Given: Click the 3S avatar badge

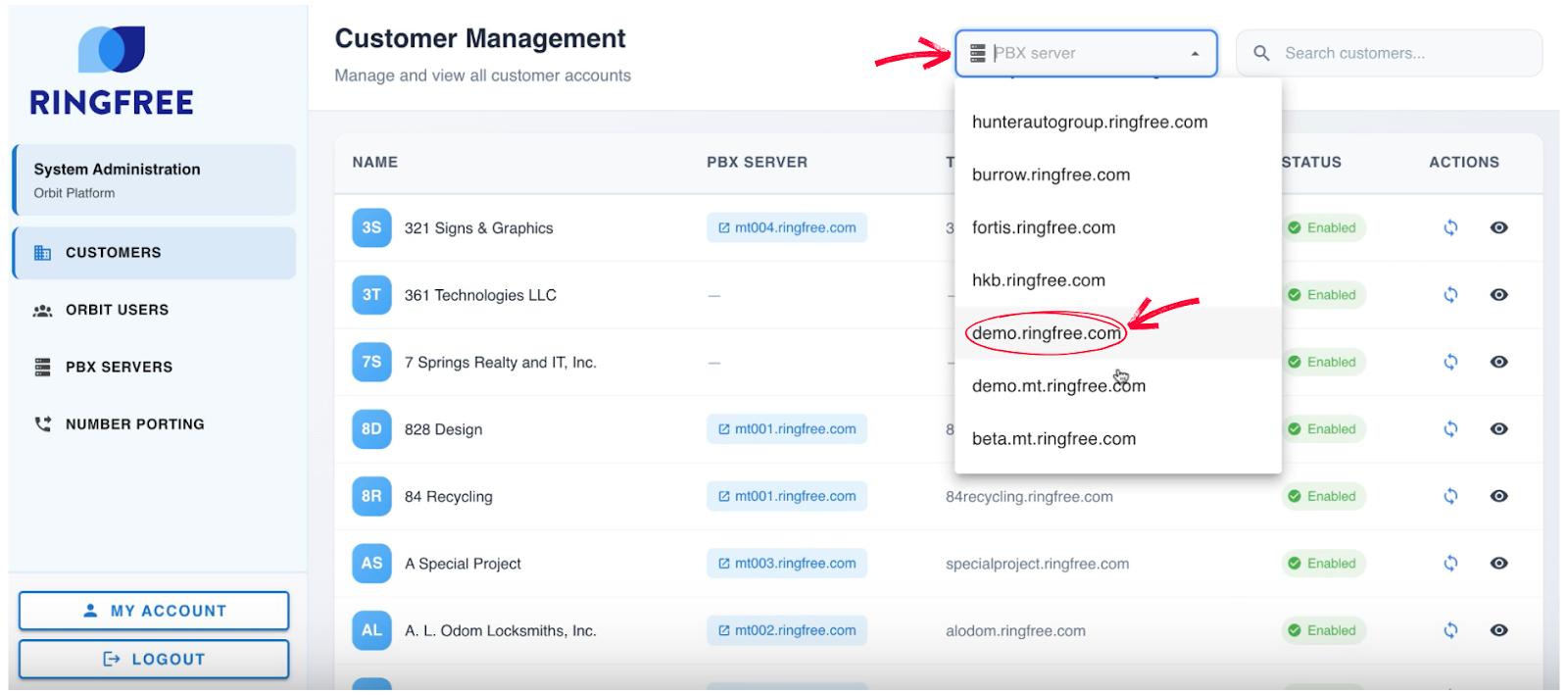Looking at the screenshot, I should (371, 227).
